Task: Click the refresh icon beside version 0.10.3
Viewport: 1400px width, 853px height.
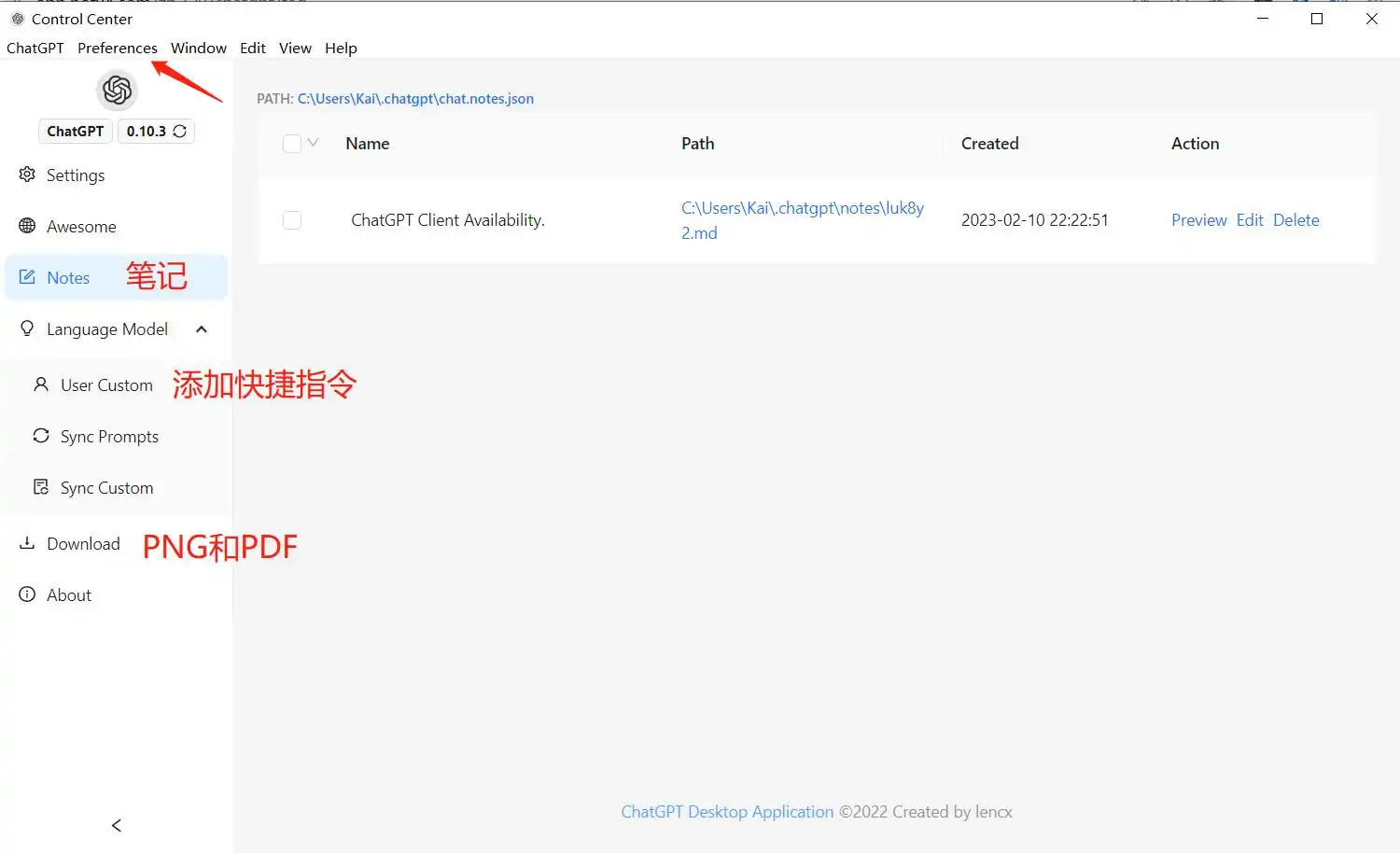Action: tap(180, 132)
